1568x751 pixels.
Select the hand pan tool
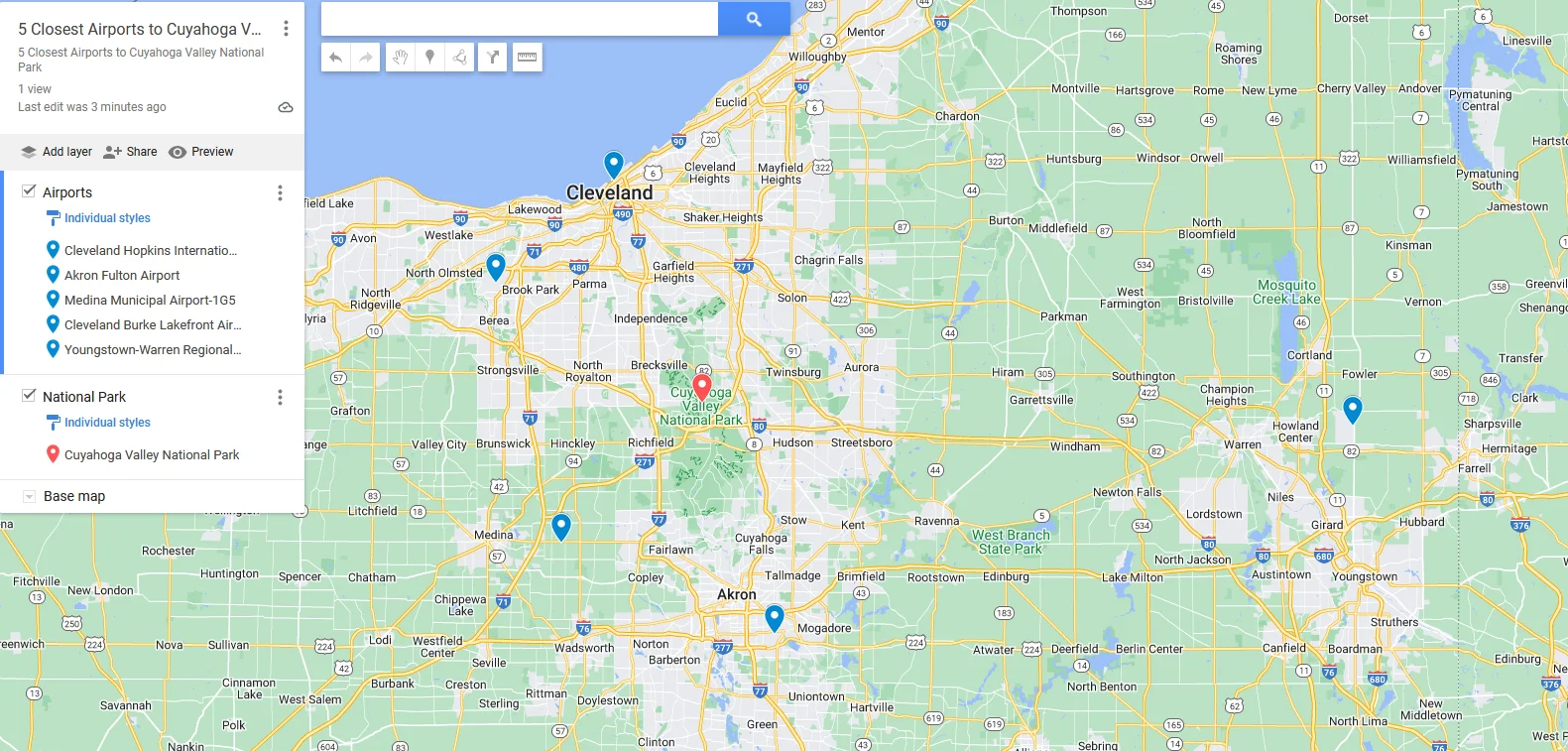coord(400,58)
